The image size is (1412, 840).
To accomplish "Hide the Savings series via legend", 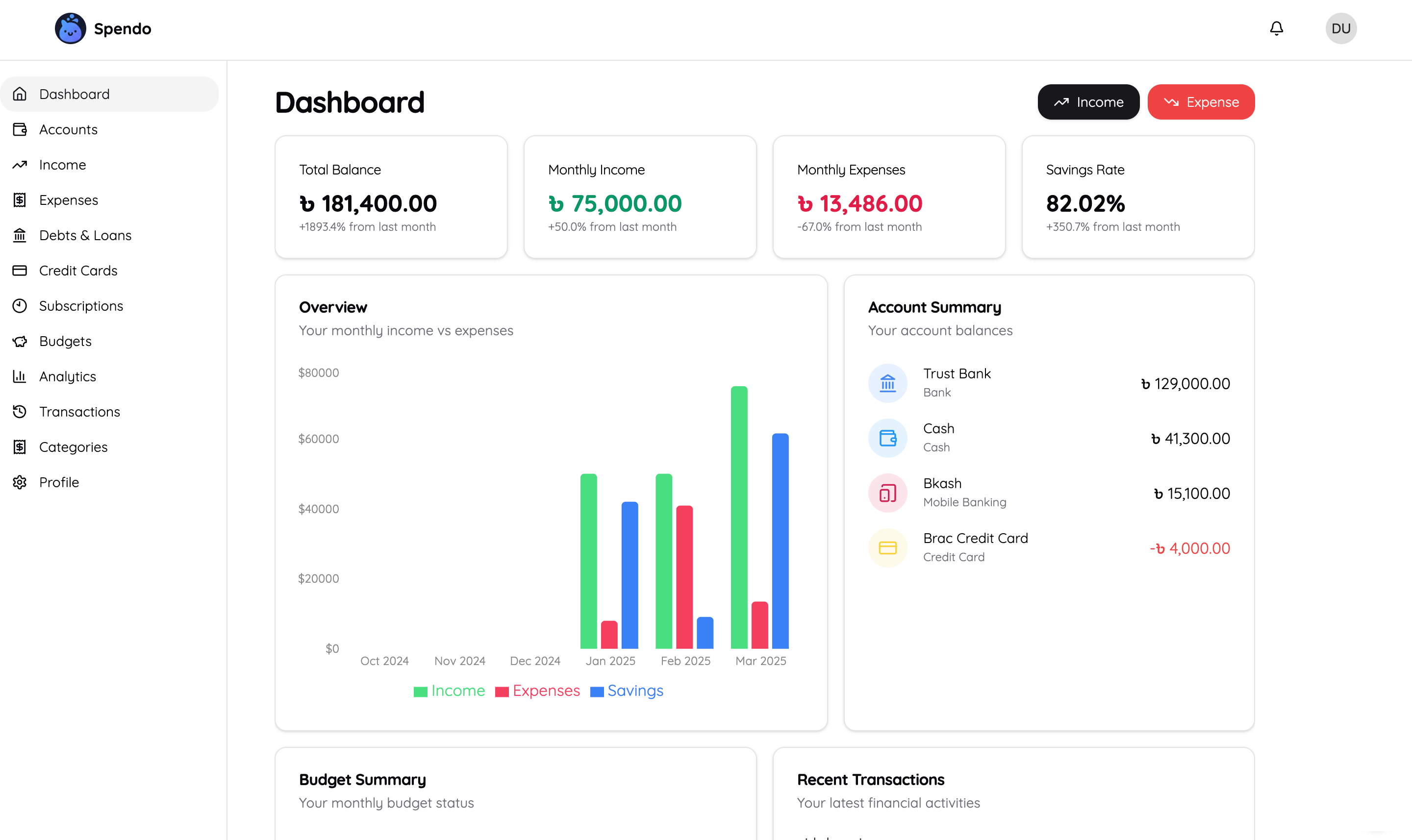I will pos(626,691).
